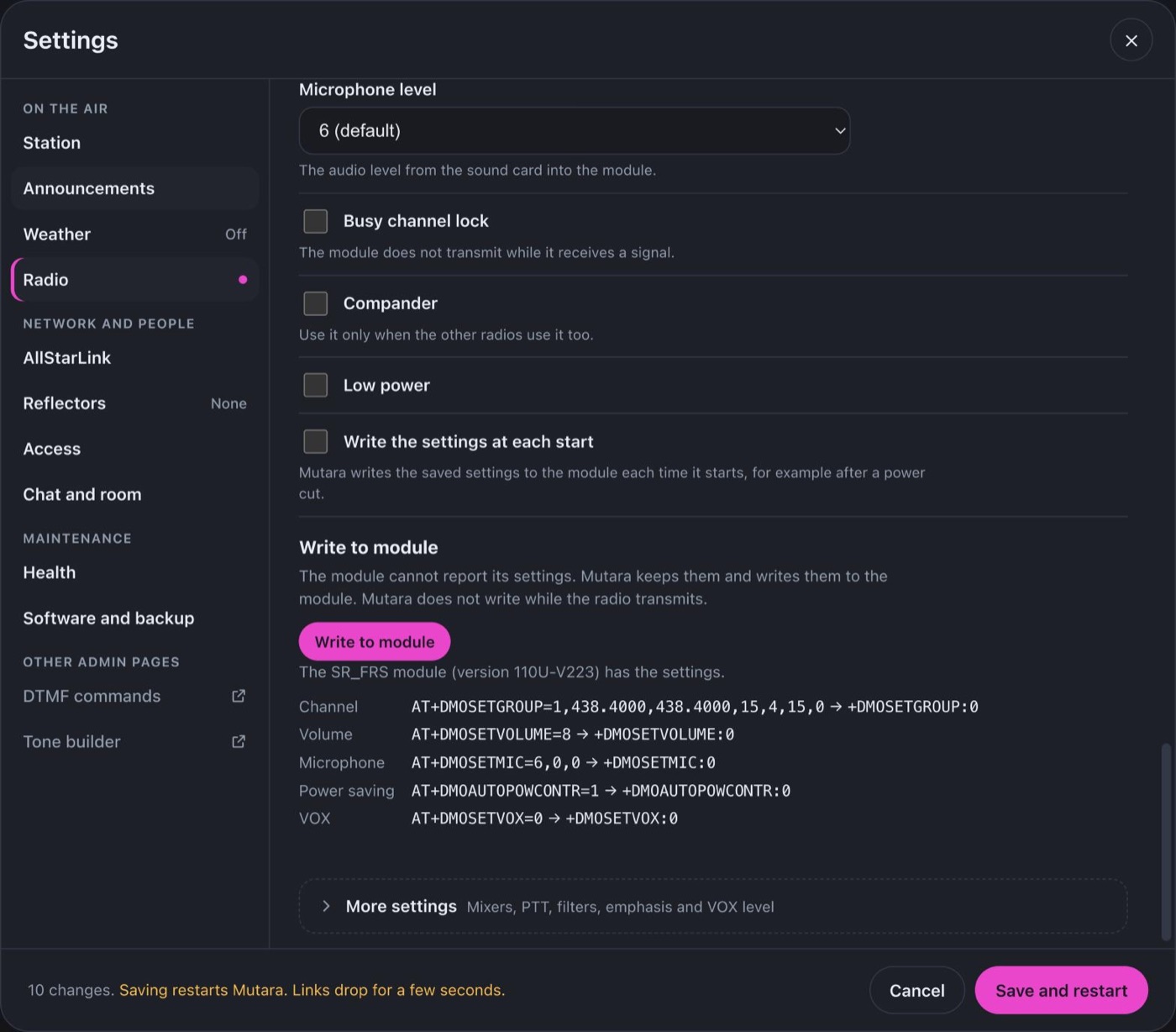Click the '10 changes.' status text

(x=71, y=990)
